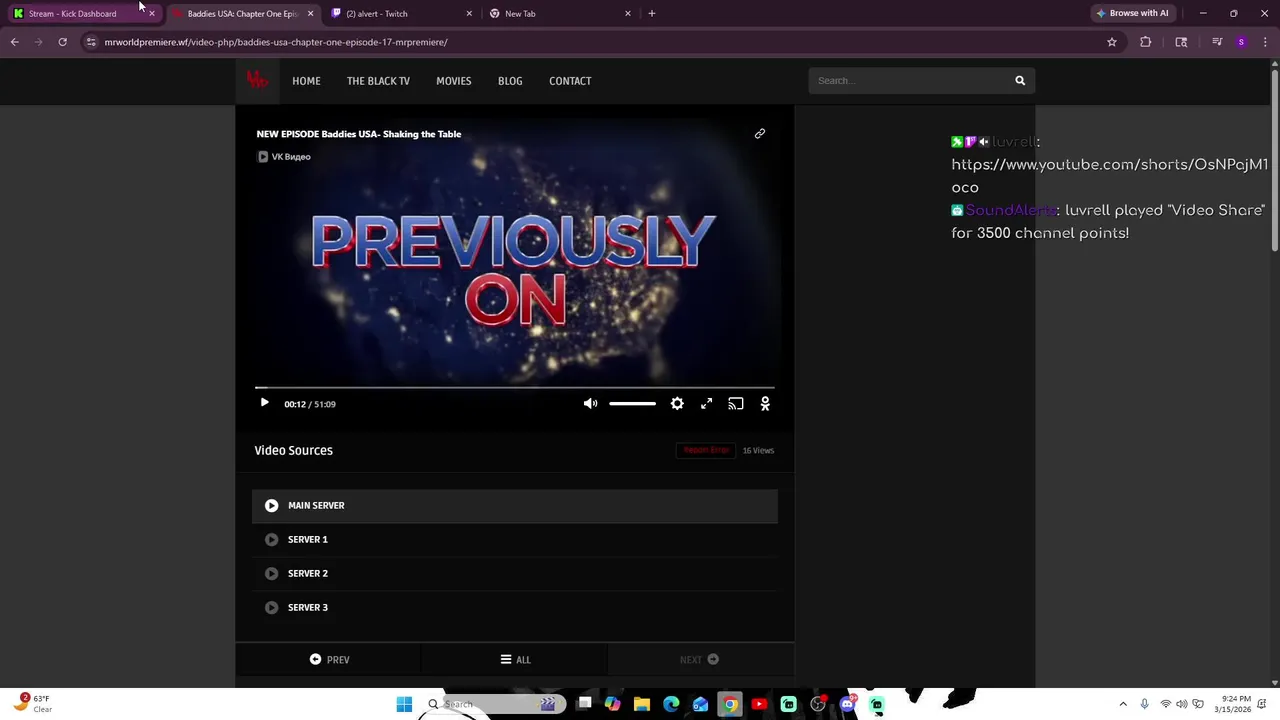Cast the video to a device
The width and height of the screenshot is (1280, 720).
click(736, 403)
